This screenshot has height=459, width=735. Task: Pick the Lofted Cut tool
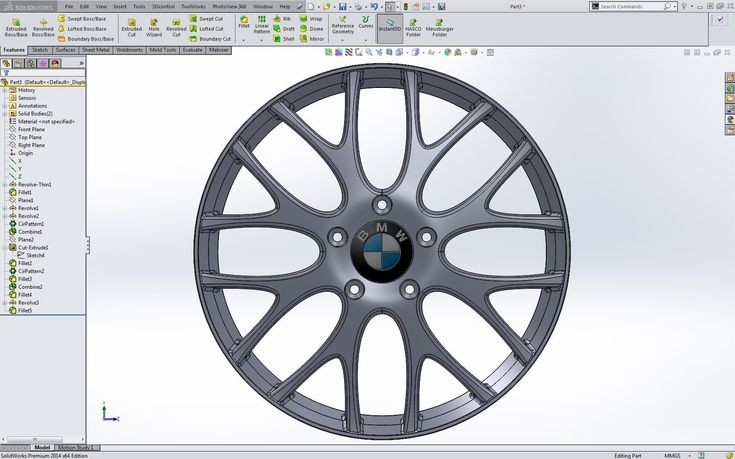click(206, 29)
